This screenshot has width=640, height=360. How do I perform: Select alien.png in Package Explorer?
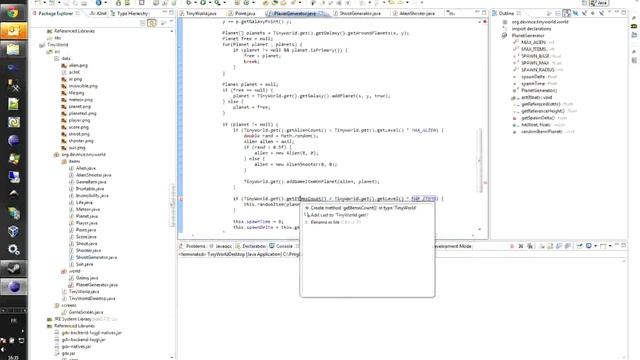(75, 65)
